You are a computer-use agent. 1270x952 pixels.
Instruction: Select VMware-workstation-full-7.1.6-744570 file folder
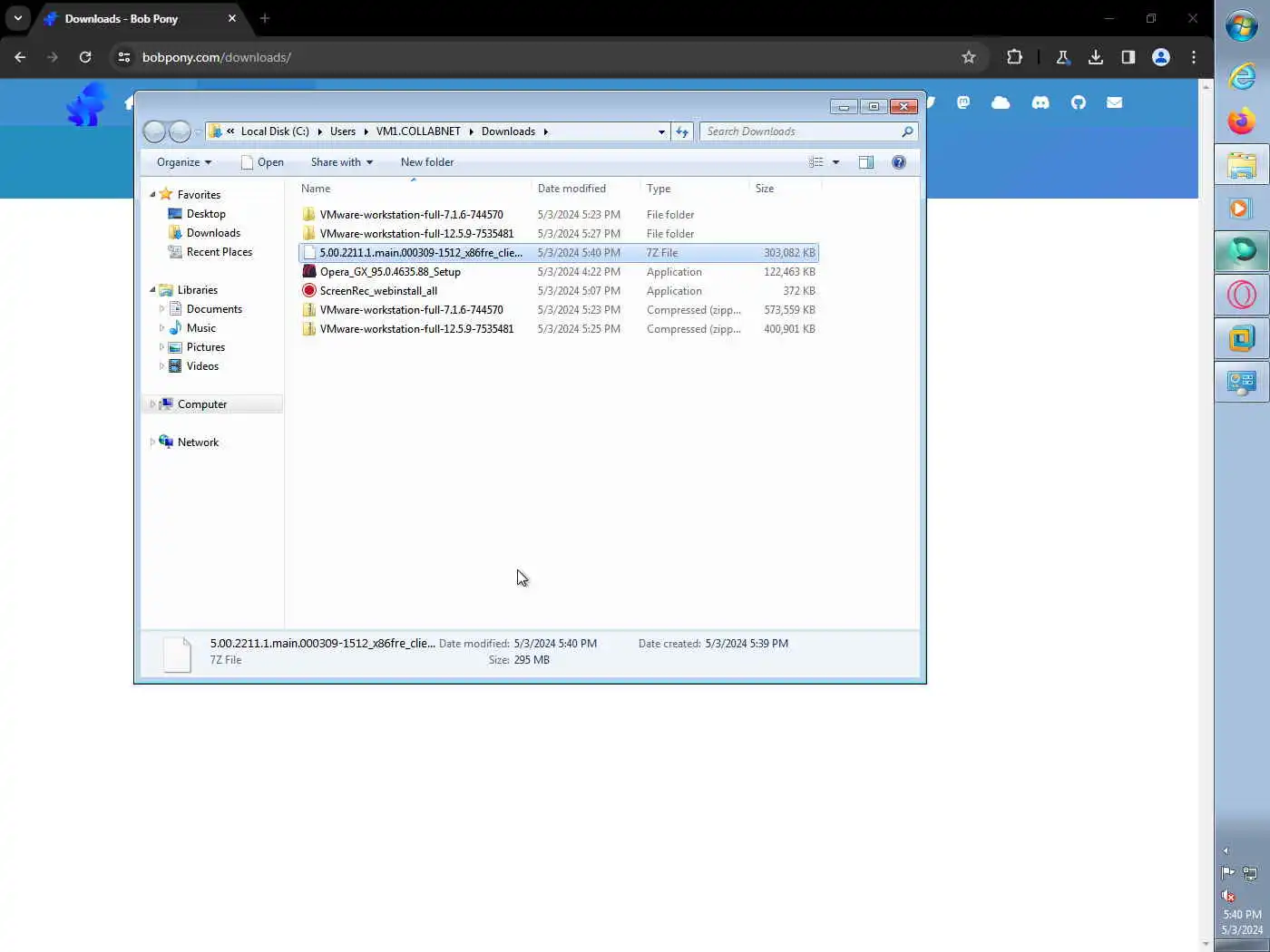click(x=558, y=215)
